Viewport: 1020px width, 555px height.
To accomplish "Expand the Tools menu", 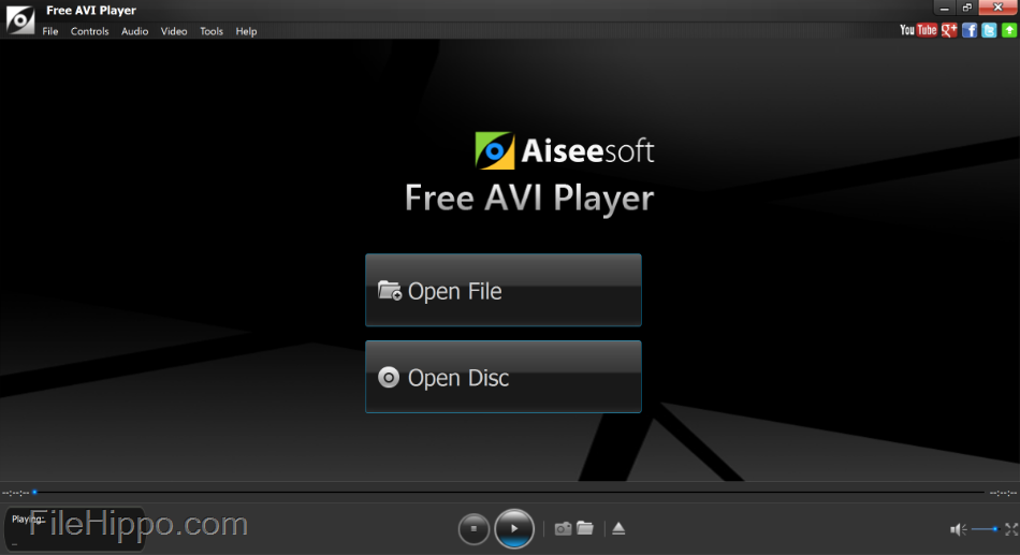I will pyautogui.click(x=211, y=31).
